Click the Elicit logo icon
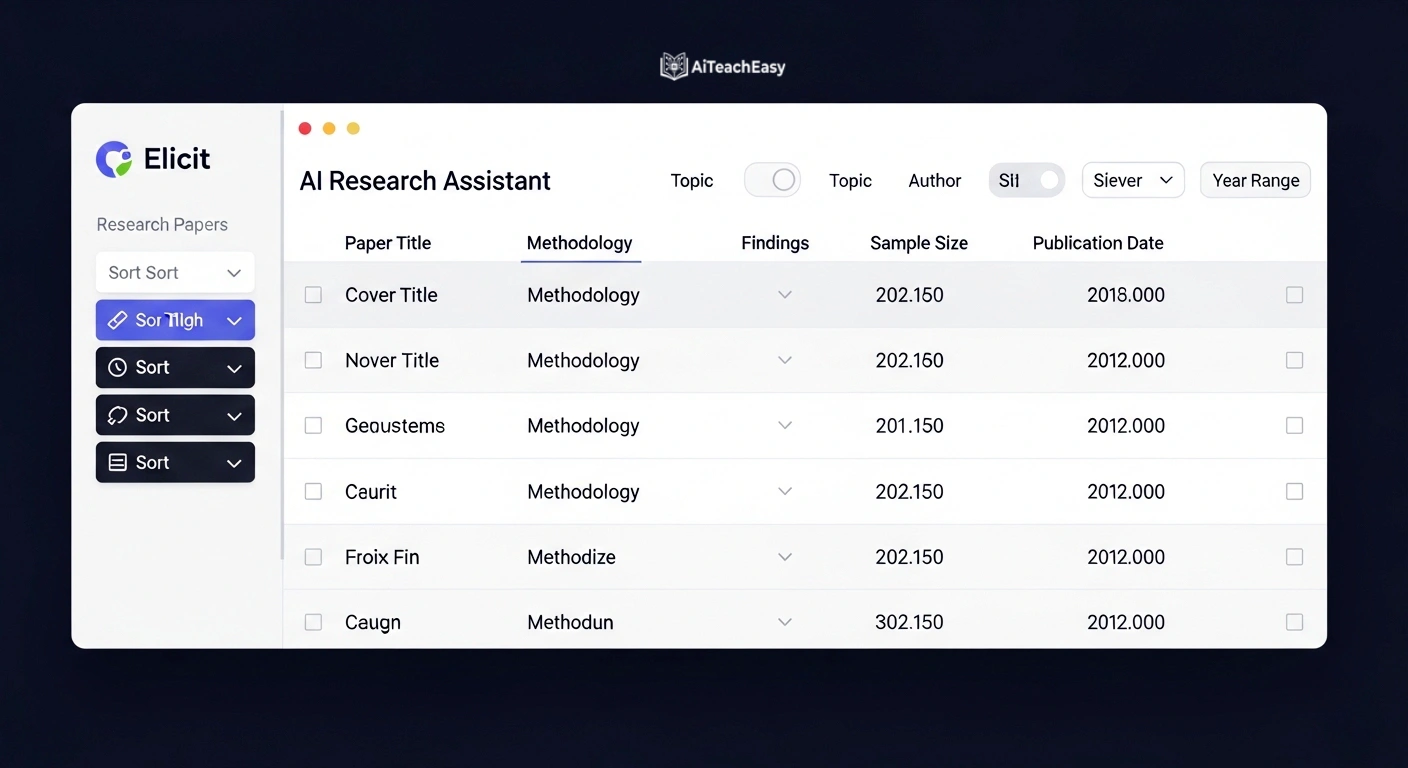 pos(113,158)
